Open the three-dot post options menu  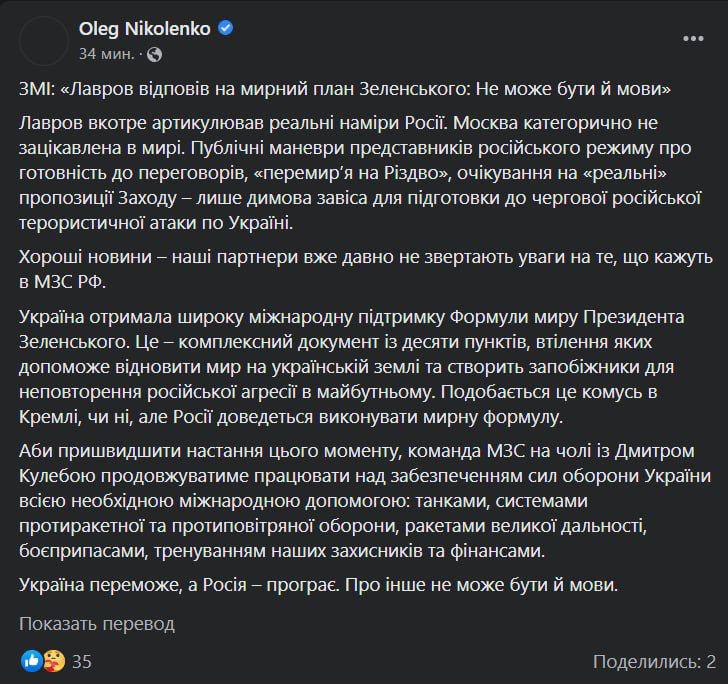tap(692, 38)
